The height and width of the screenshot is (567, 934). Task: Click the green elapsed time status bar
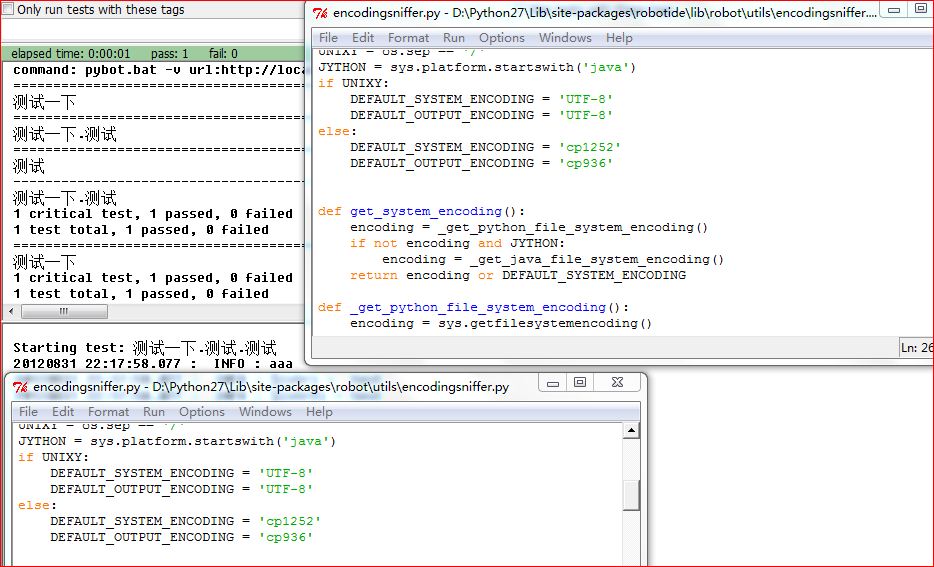point(150,54)
